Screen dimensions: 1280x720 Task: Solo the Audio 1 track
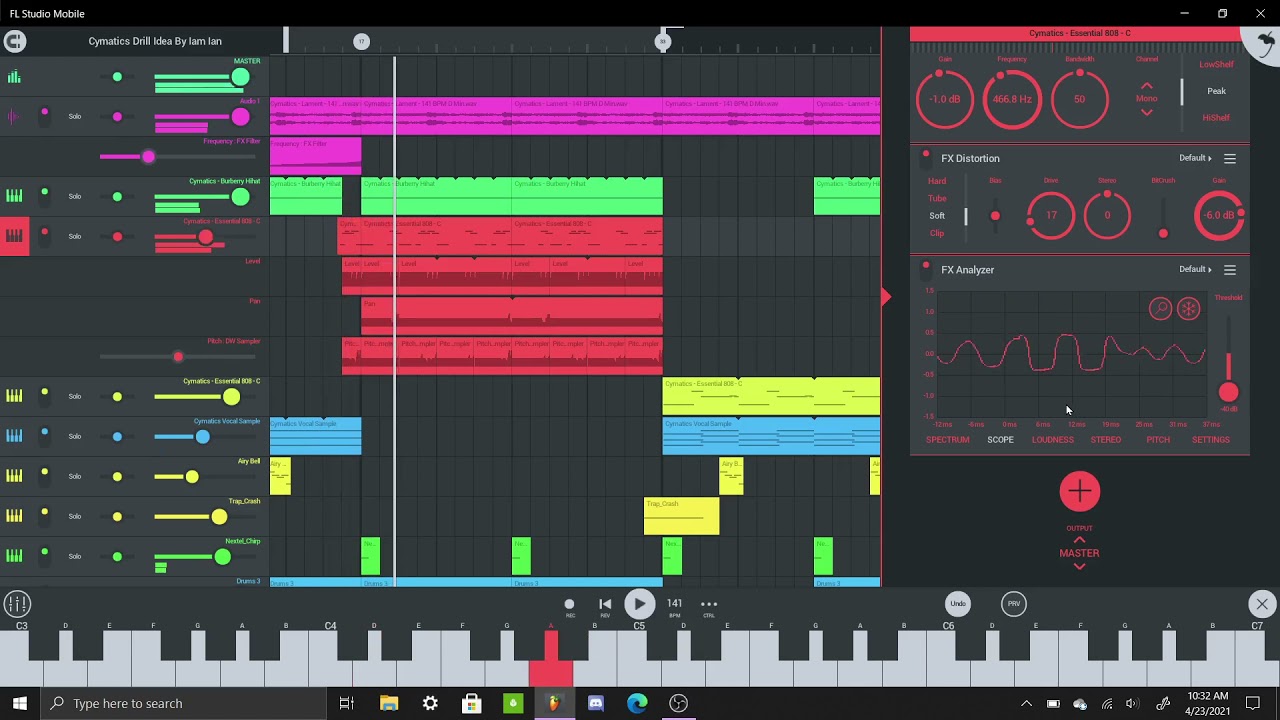75,117
